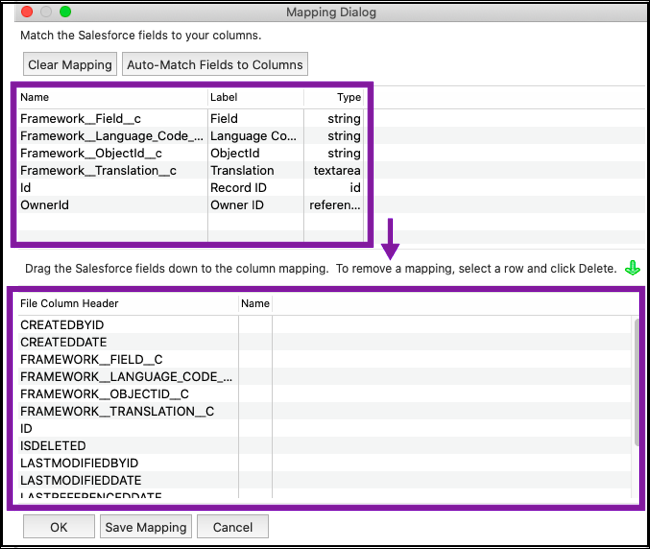Screen dimensions: 650x549
Task: Click the green zoom window button
Action: (x=66, y=12)
